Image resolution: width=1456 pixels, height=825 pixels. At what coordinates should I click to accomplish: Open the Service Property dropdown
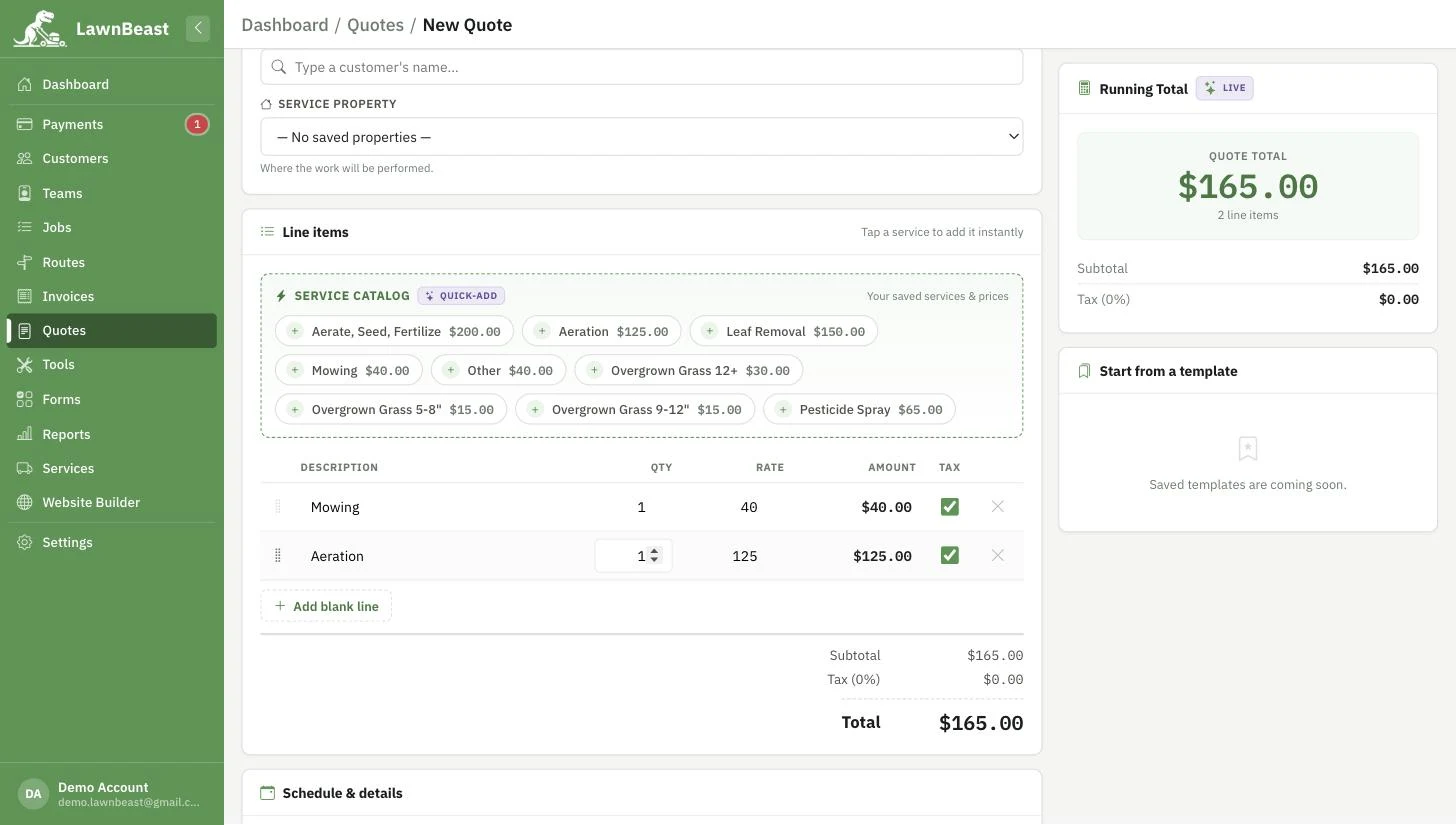(x=642, y=137)
